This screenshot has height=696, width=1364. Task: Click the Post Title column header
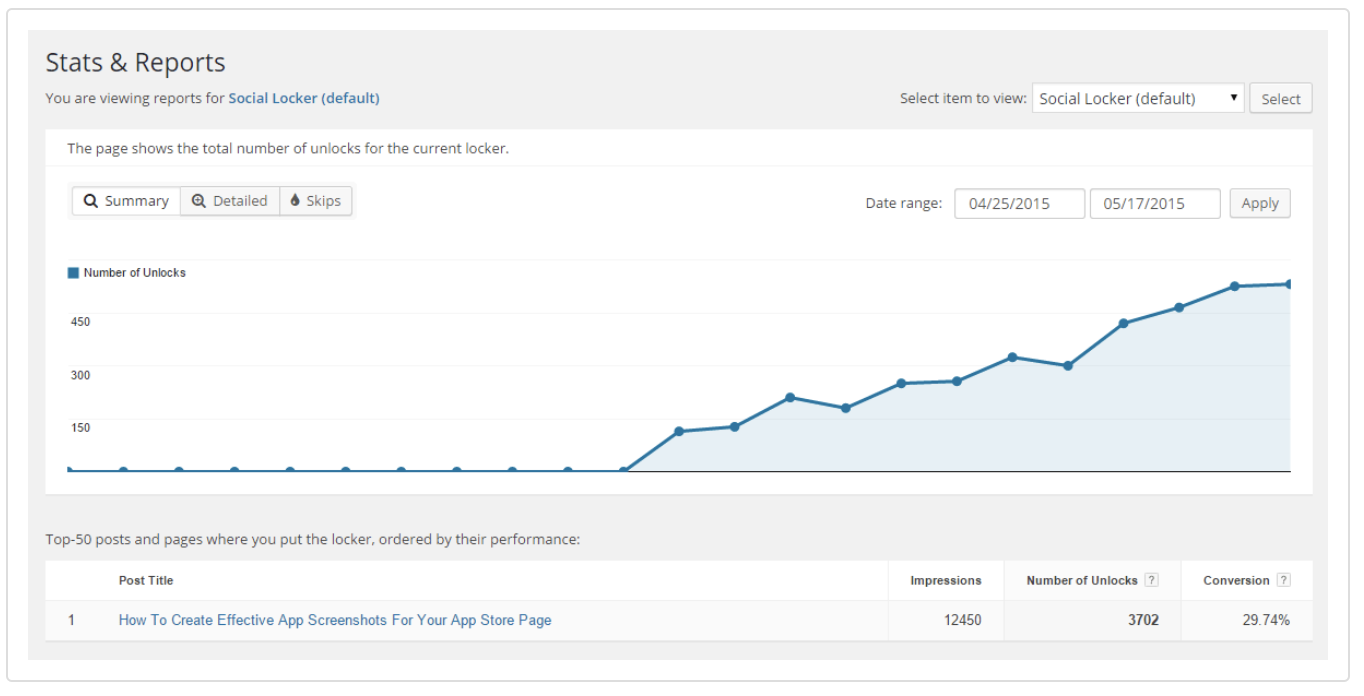(x=146, y=580)
